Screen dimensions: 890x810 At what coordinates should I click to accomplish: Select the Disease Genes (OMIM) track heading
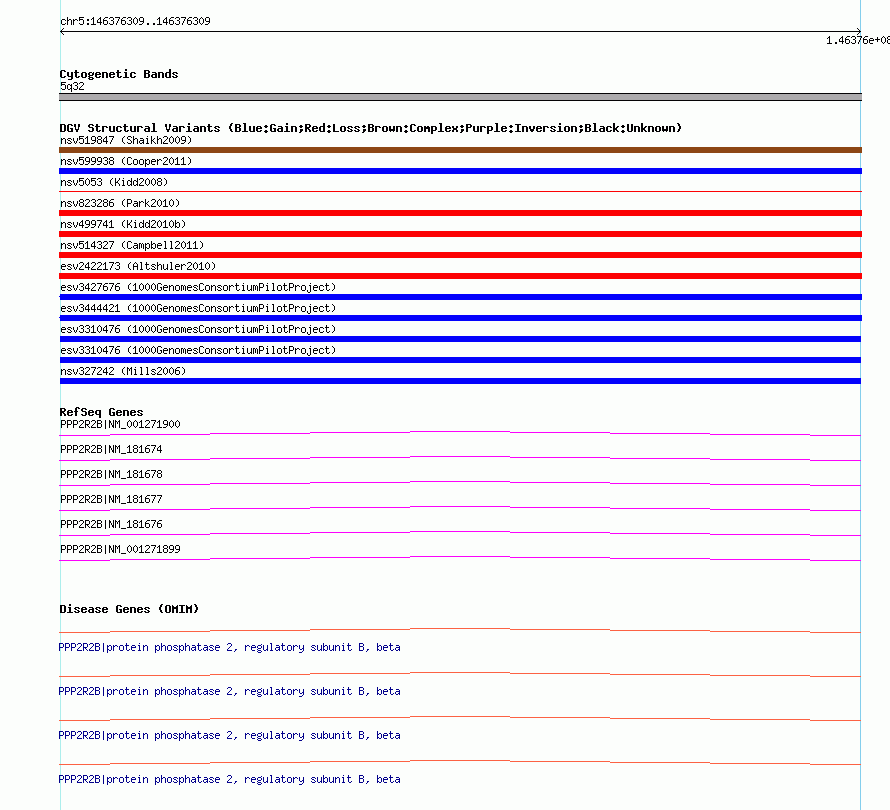click(x=129, y=609)
